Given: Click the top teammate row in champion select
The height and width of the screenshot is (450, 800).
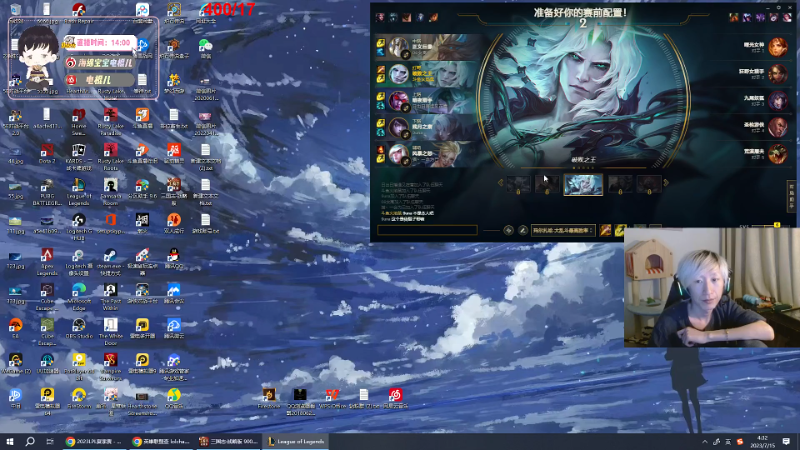Looking at the screenshot, I should 428,47.
